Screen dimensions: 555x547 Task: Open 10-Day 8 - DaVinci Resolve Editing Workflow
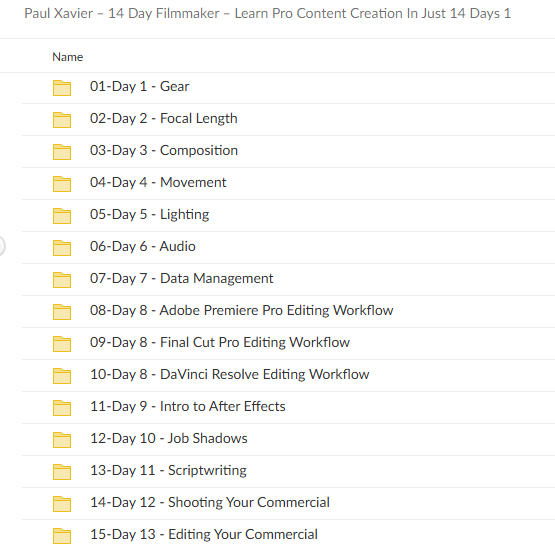229,374
